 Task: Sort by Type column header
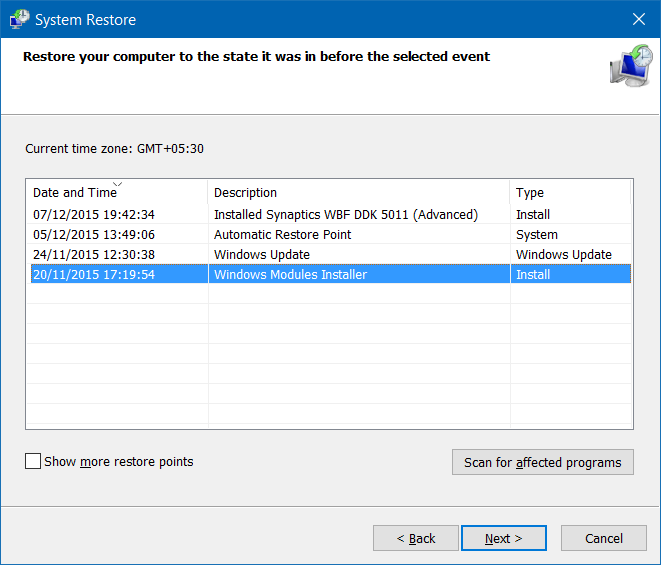click(570, 192)
